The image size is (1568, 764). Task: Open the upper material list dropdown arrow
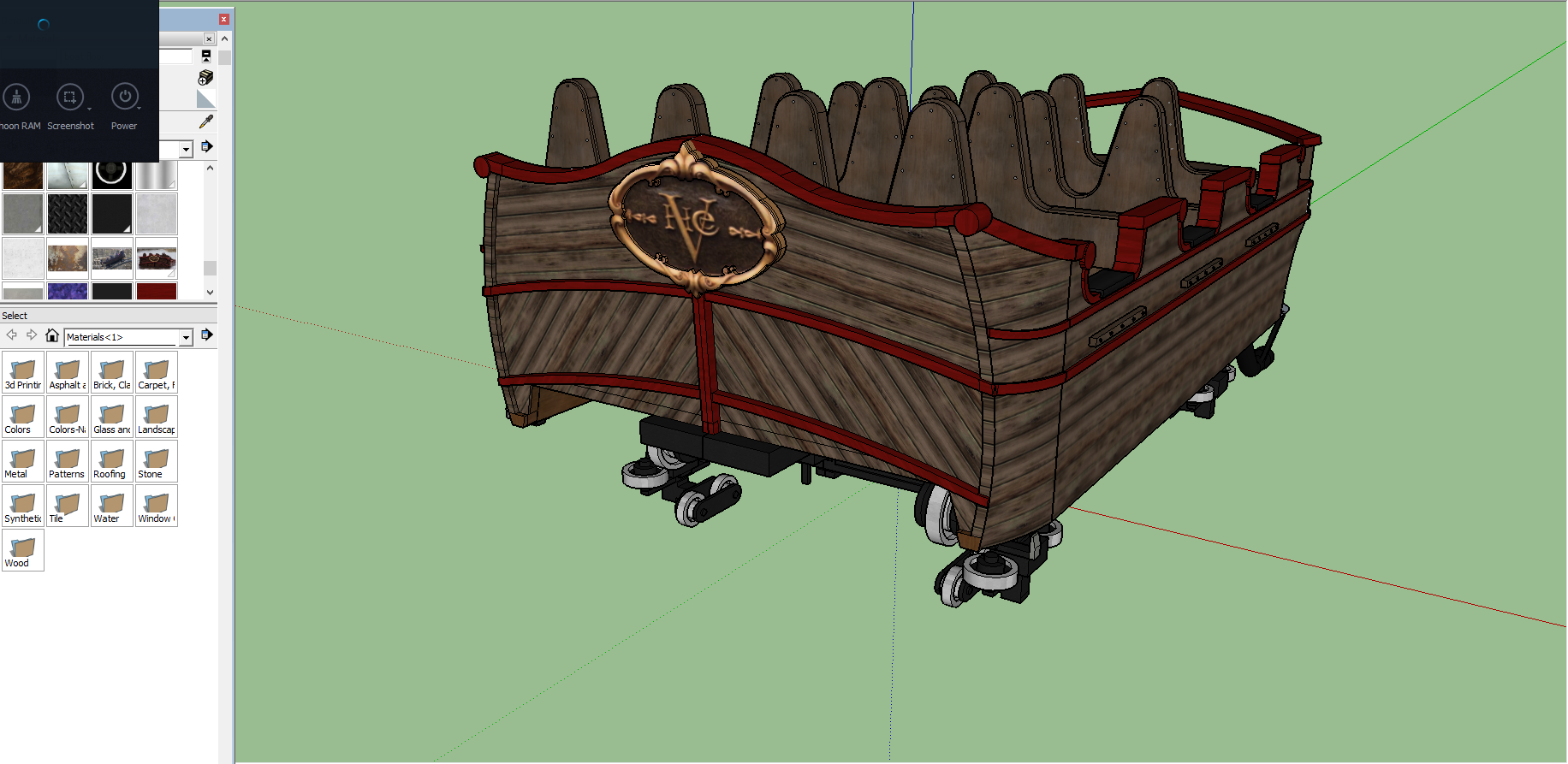[x=186, y=149]
